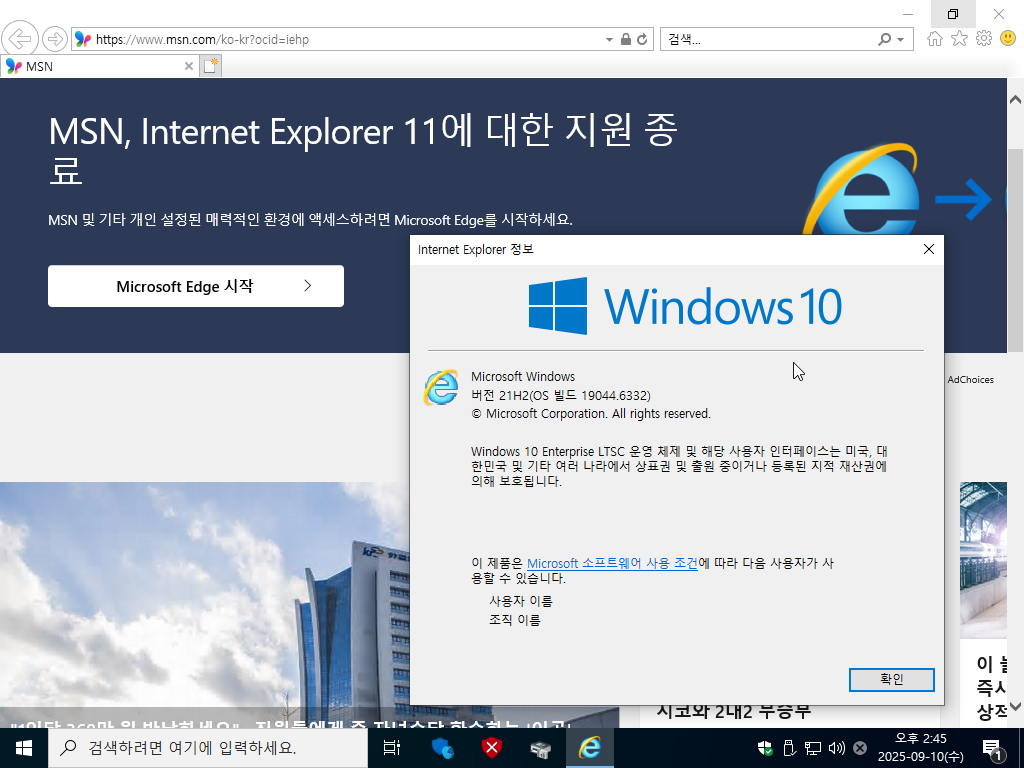Open the address bar autocomplete dropdown arrow
1024x768 pixels.
609,39
